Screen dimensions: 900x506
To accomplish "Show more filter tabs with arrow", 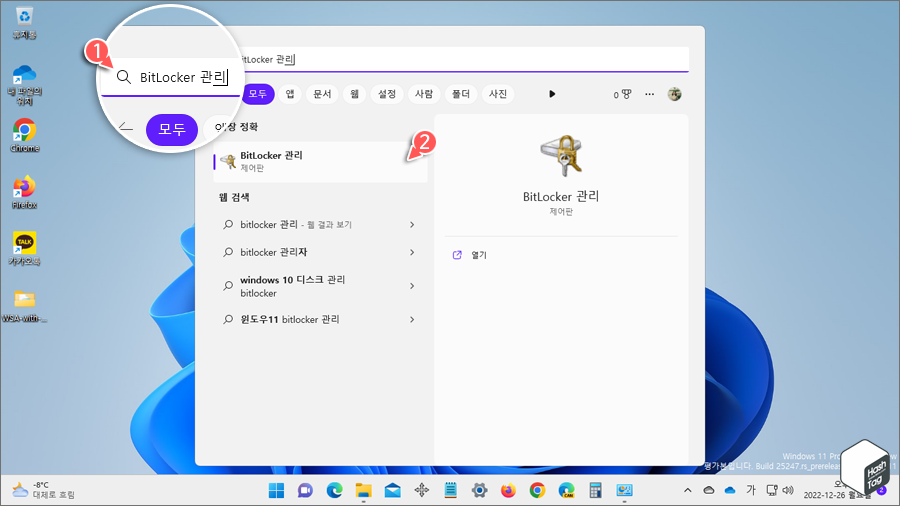I will click(x=552, y=94).
